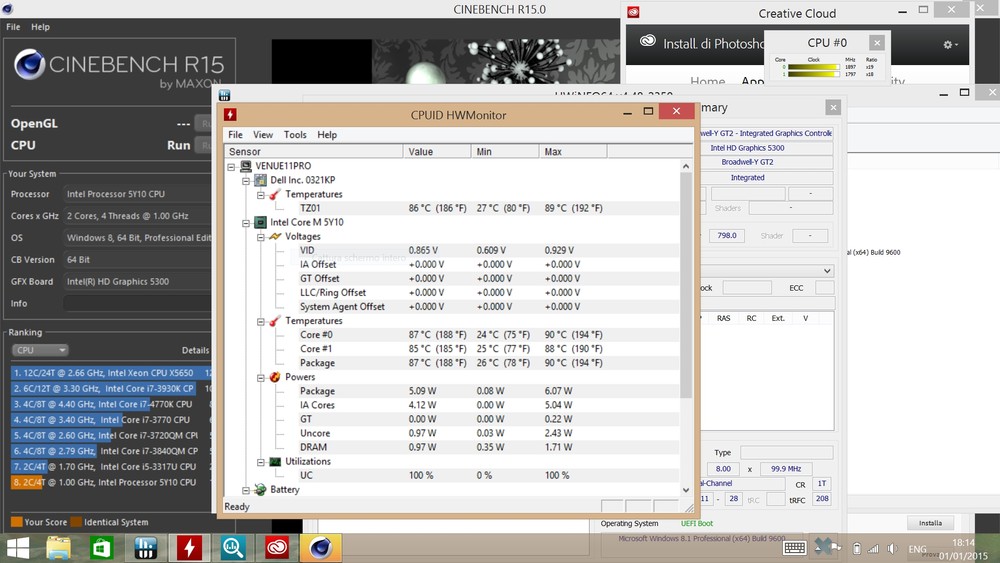
Task: Switch to HWMonitor in the taskbar
Action: pyautogui.click(x=189, y=548)
